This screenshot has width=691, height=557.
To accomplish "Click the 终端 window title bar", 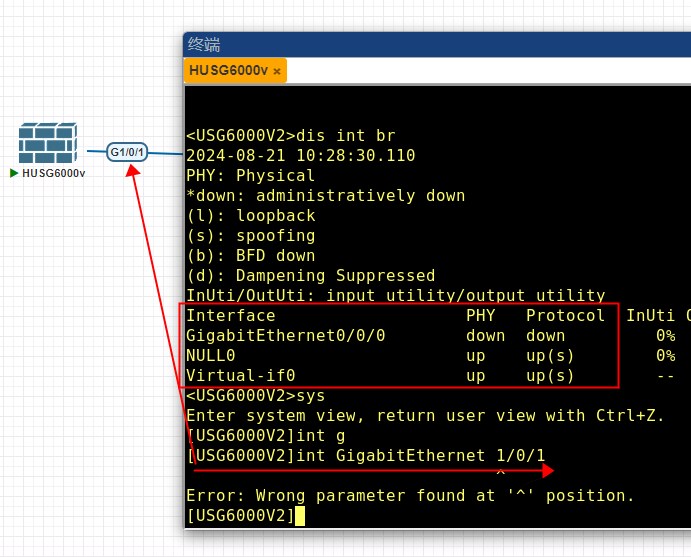I will pos(437,45).
